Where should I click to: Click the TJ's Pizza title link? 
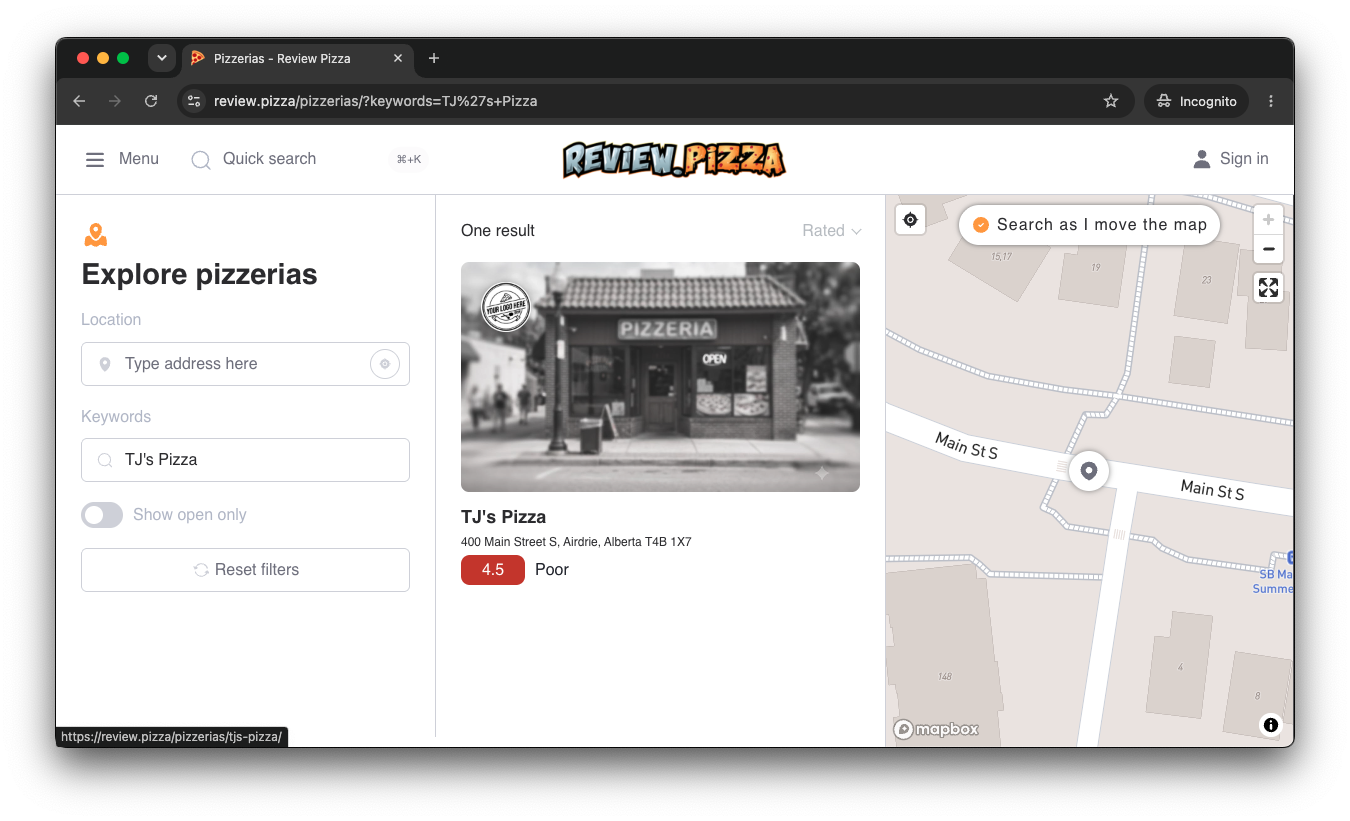(x=504, y=517)
